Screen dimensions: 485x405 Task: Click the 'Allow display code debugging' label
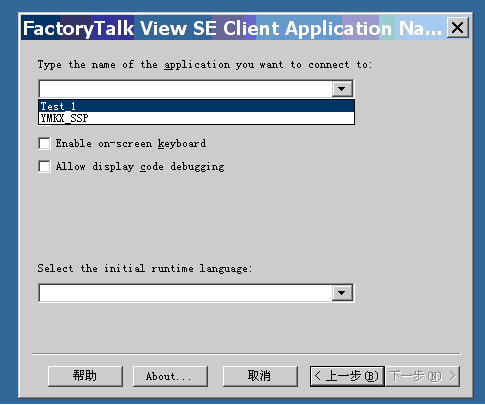[140, 166]
